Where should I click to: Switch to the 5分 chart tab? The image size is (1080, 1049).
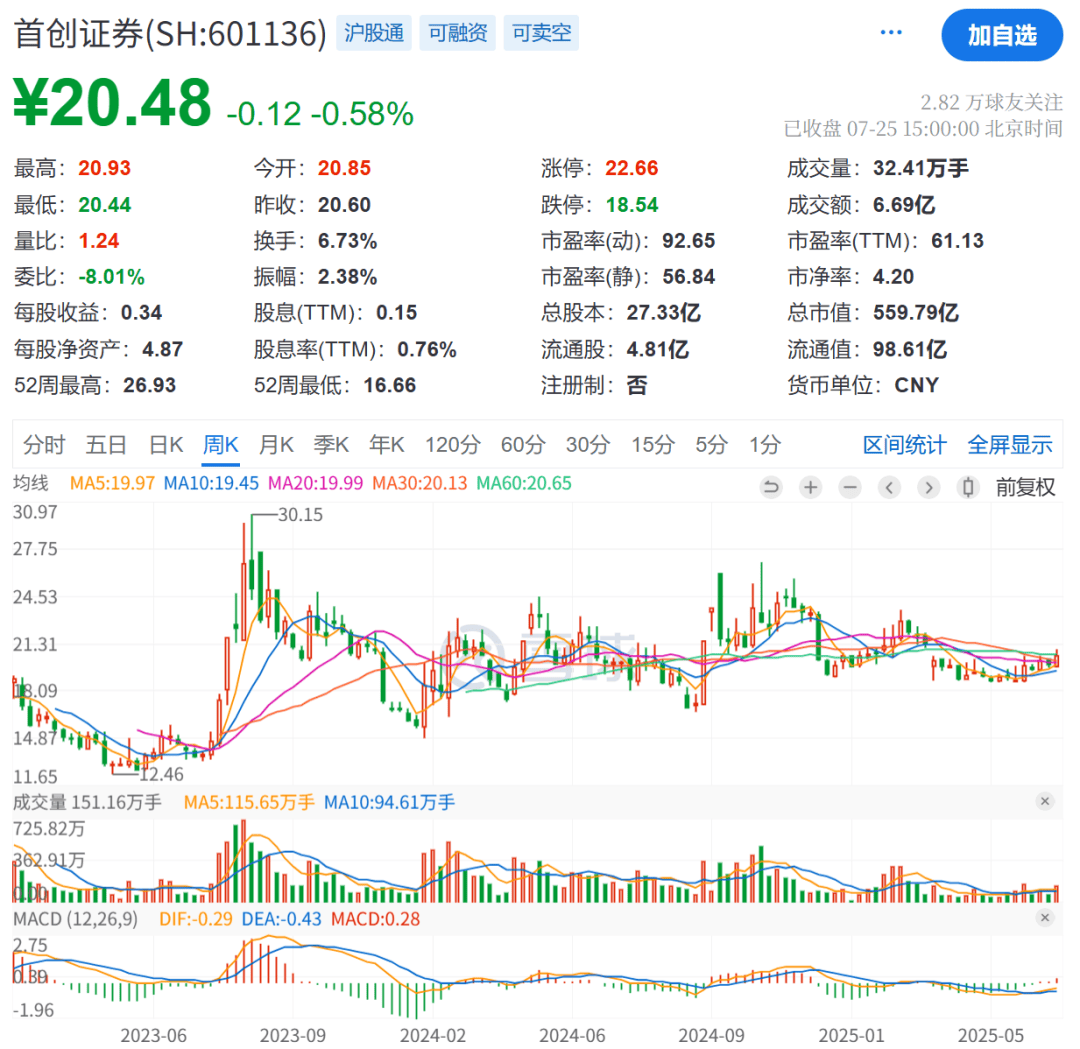pos(711,445)
